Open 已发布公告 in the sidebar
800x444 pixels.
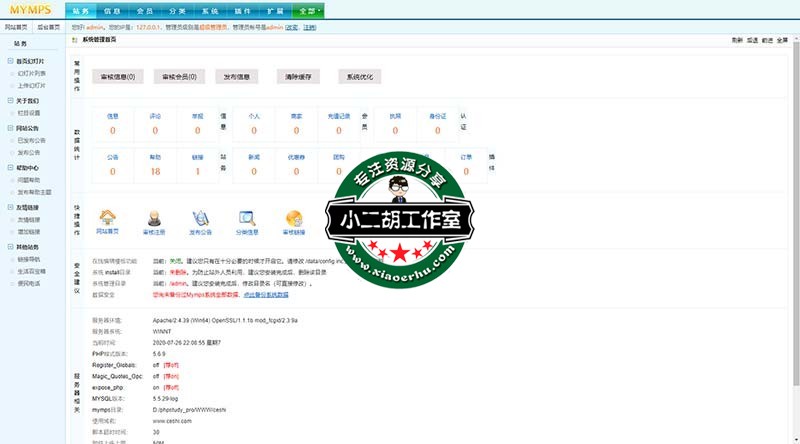tap(30, 141)
